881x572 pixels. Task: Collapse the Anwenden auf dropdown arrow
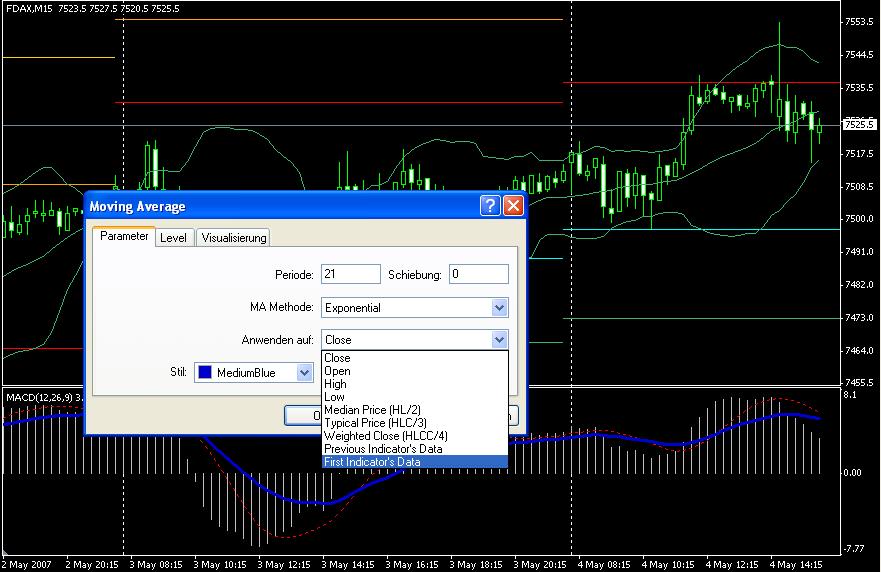pos(499,340)
